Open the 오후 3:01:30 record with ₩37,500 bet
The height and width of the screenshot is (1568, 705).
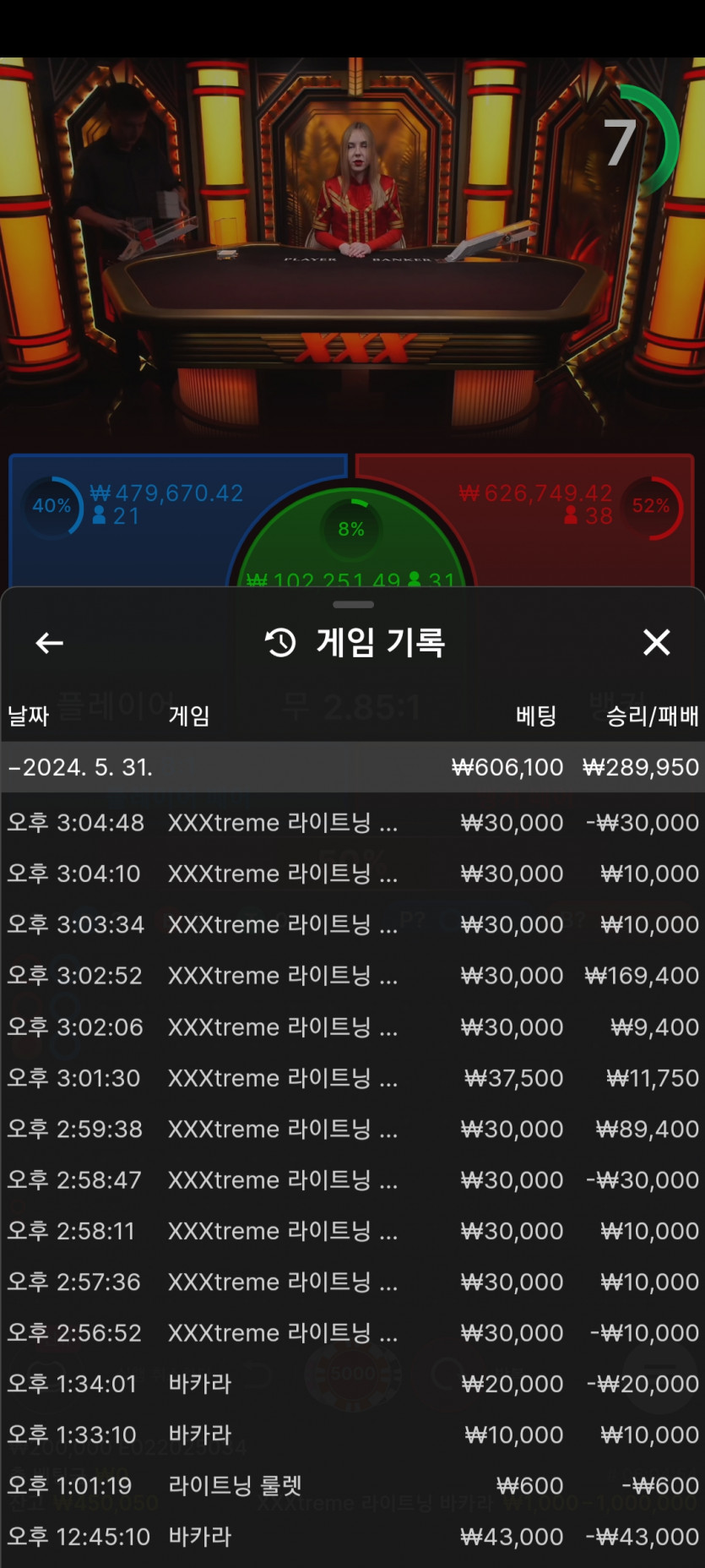353,1078
